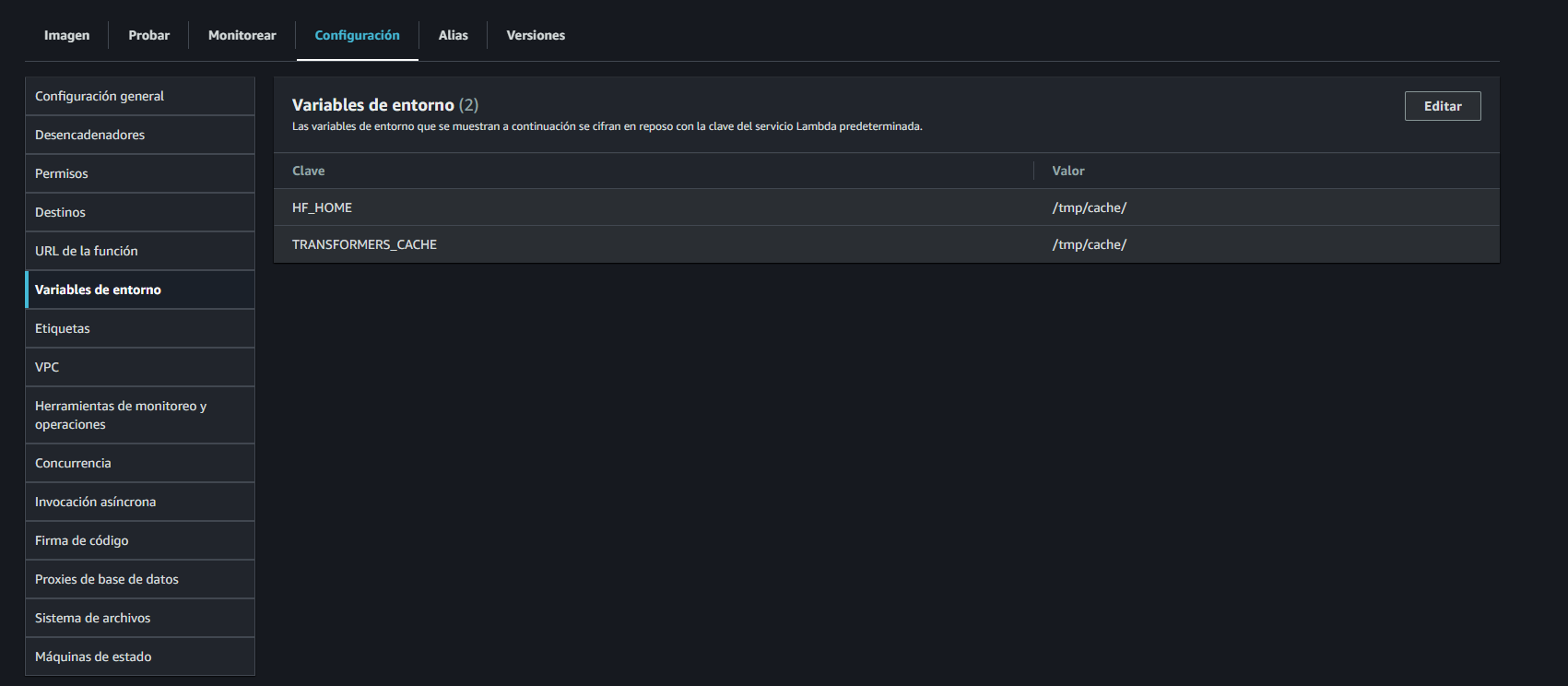This screenshot has width=1568, height=686.
Task: Open Configuración general in the sidebar
Action: click(x=100, y=96)
